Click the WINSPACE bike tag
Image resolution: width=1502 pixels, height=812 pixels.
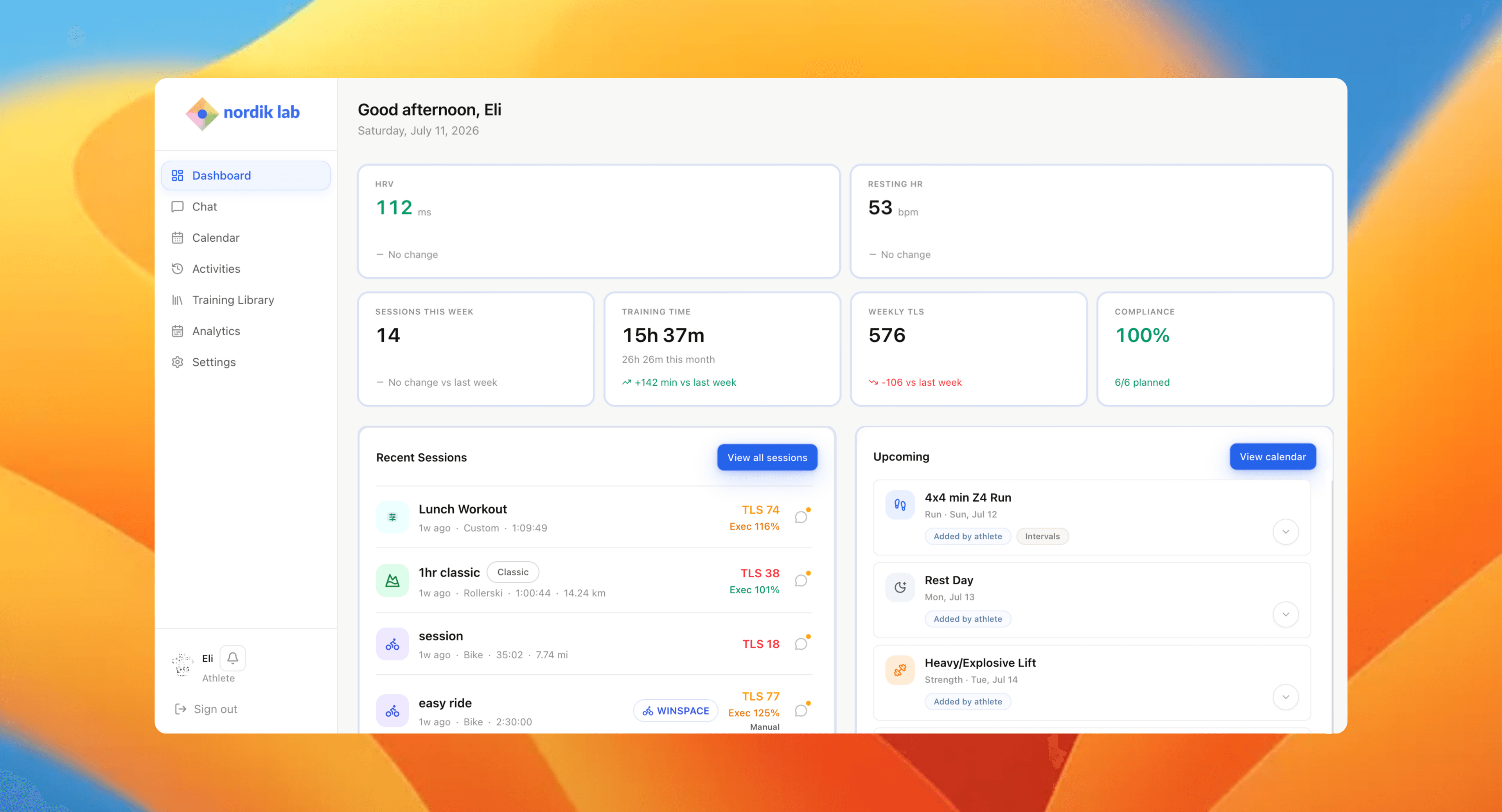click(x=675, y=711)
